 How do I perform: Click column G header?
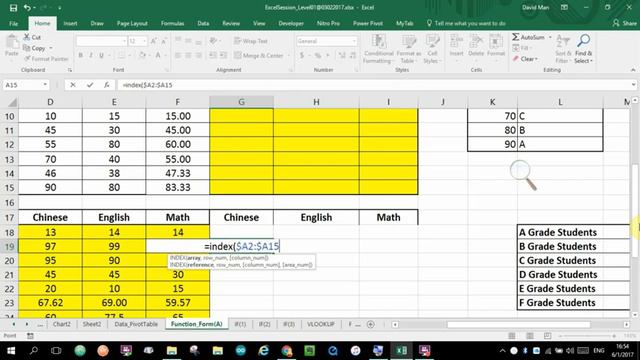(x=241, y=102)
